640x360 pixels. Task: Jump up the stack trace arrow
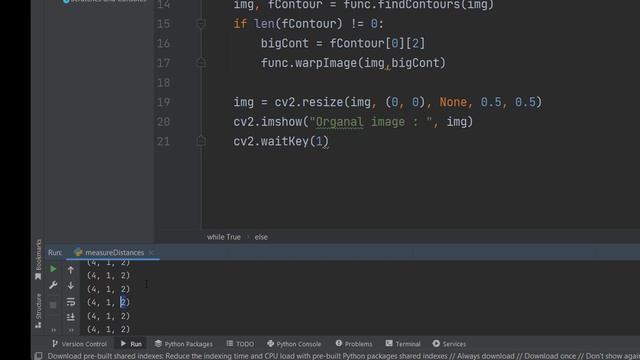pos(71,270)
